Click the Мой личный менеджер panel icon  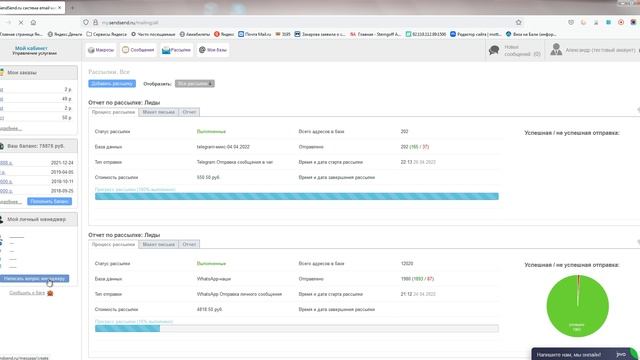click(x=2, y=219)
